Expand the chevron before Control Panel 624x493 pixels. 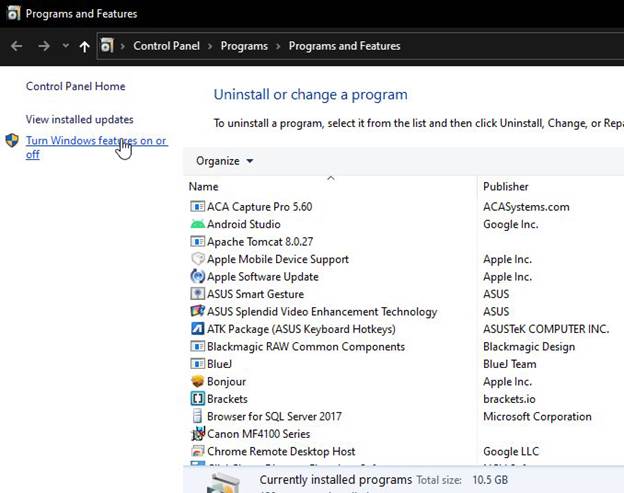[x=123, y=46]
